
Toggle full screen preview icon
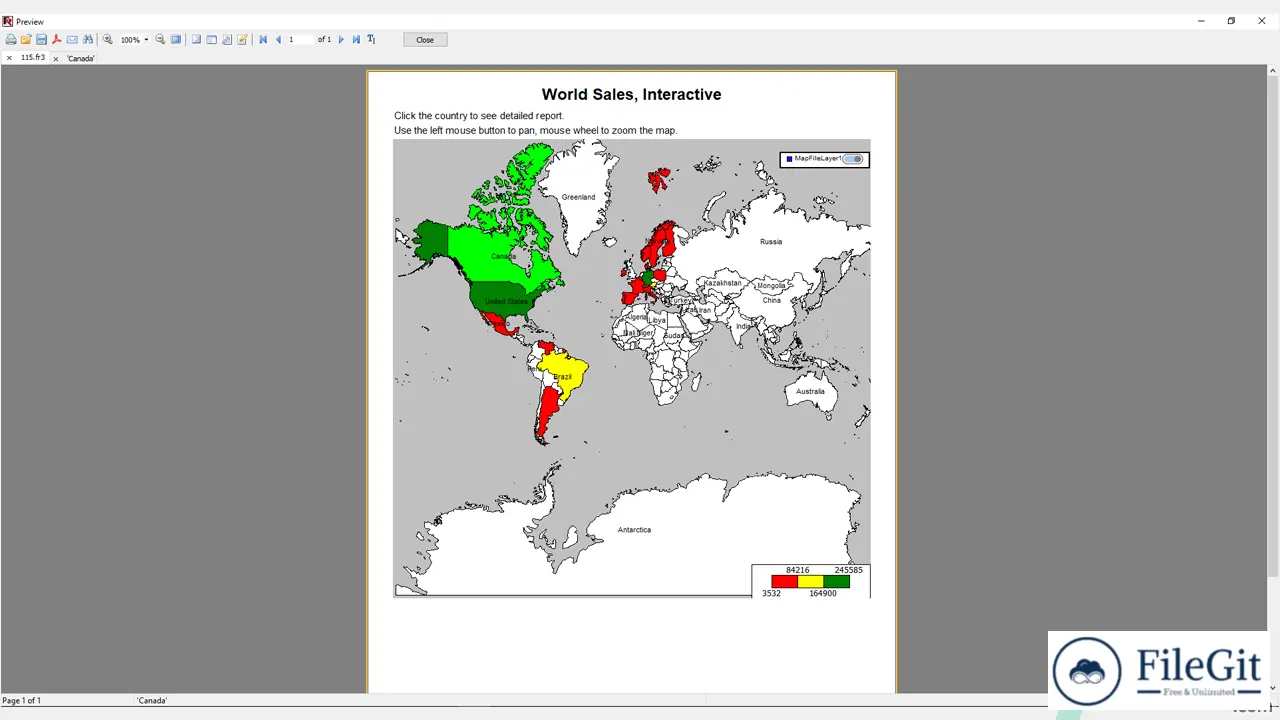(176, 40)
